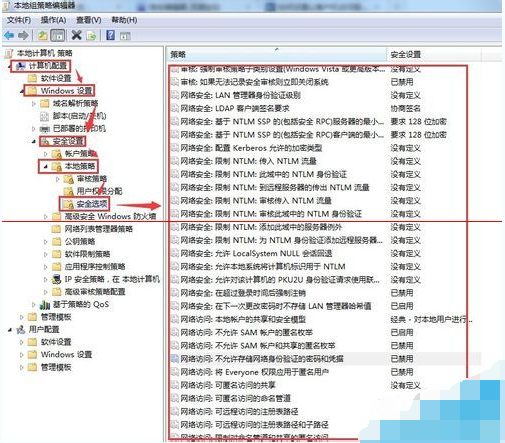The height and width of the screenshot is (443, 505).
Task: Open the 文件(F) menu
Action: (19, 20)
